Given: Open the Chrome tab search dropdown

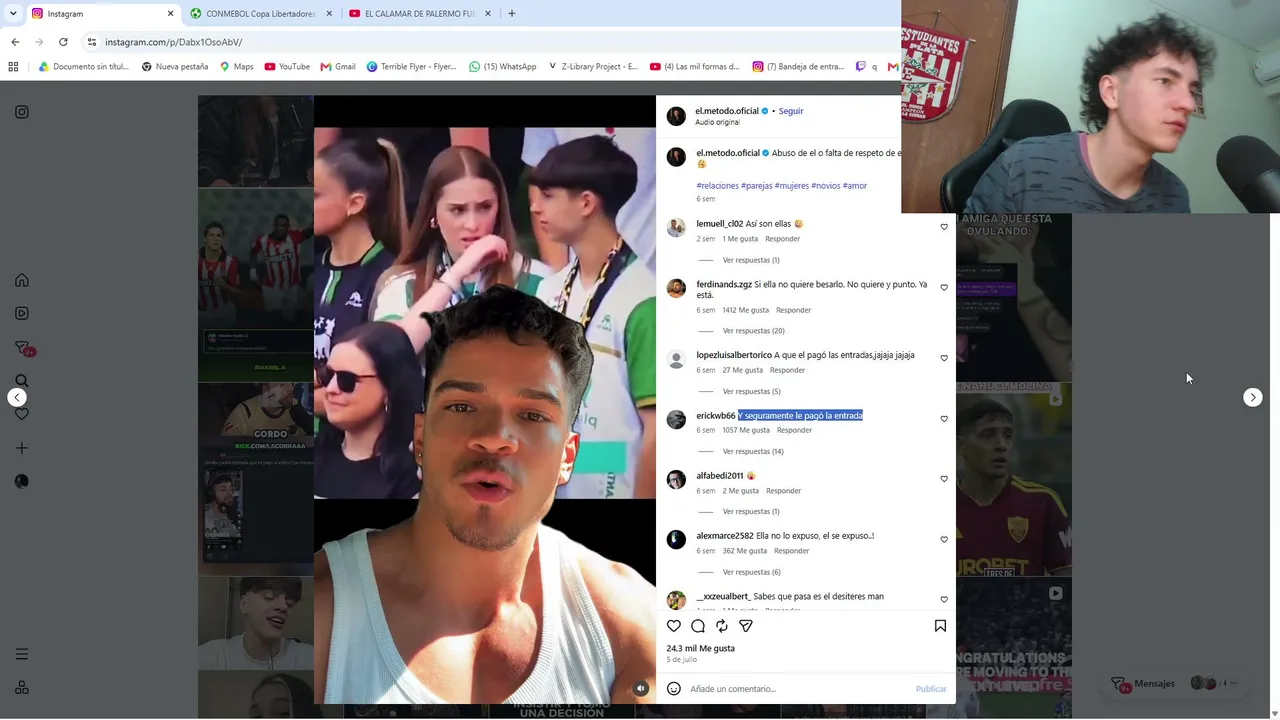Looking at the screenshot, I should click(x=13, y=14).
